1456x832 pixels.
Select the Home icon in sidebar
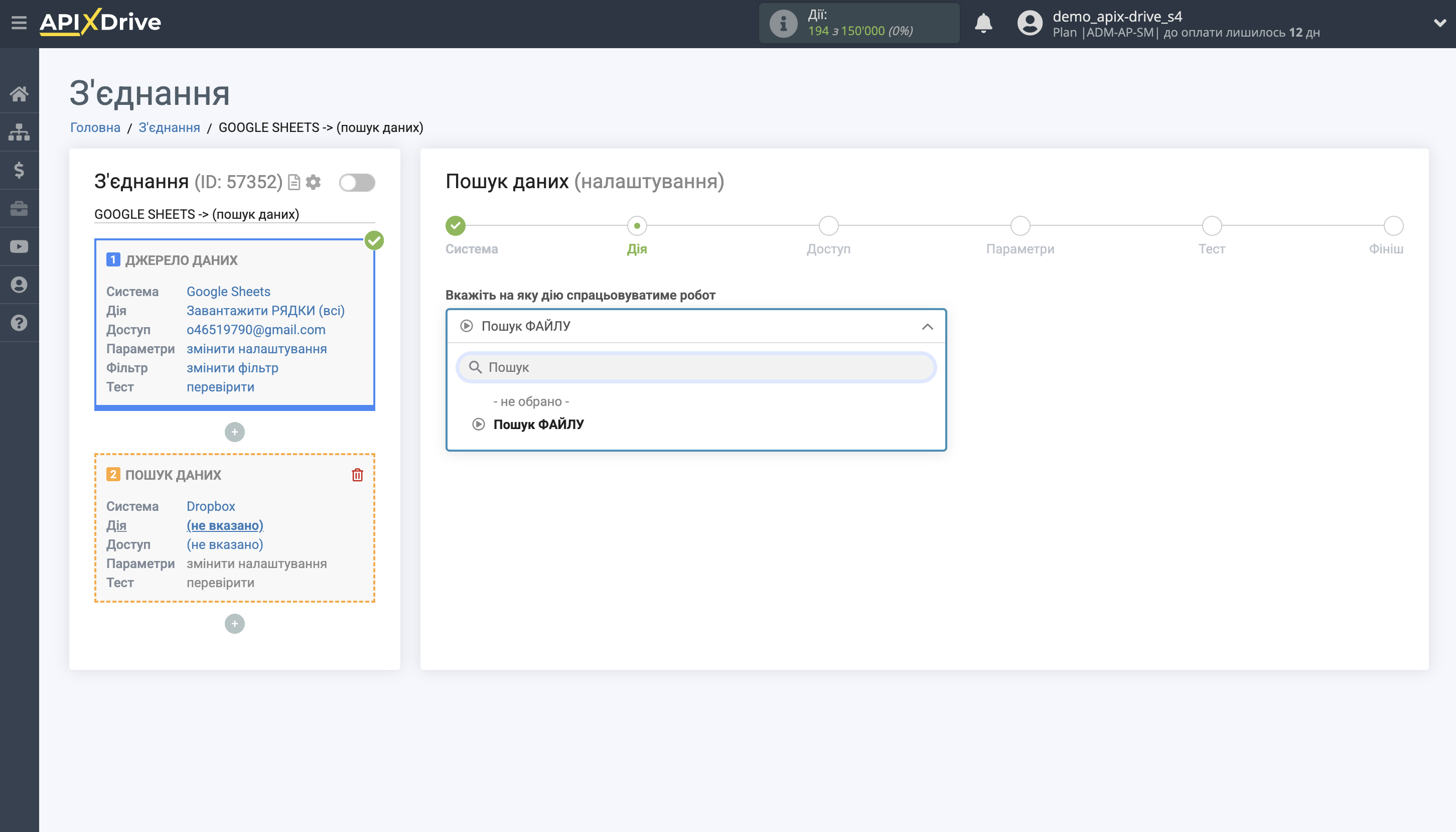click(19, 93)
